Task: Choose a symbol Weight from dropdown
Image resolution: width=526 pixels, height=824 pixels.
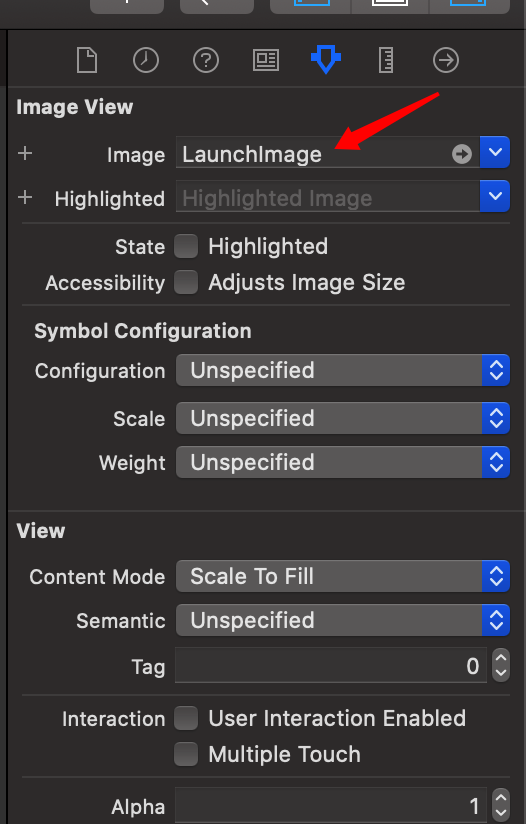Action: pos(343,462)
